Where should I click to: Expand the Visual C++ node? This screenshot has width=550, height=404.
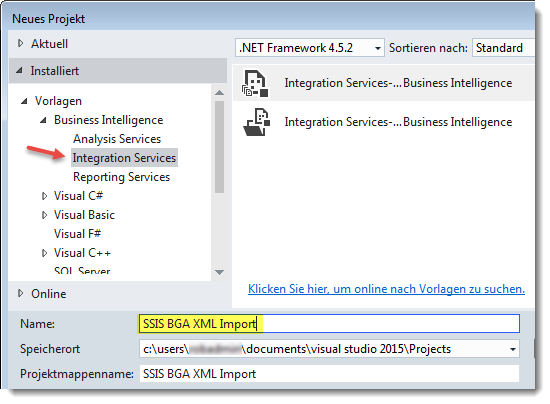[44, 253]
